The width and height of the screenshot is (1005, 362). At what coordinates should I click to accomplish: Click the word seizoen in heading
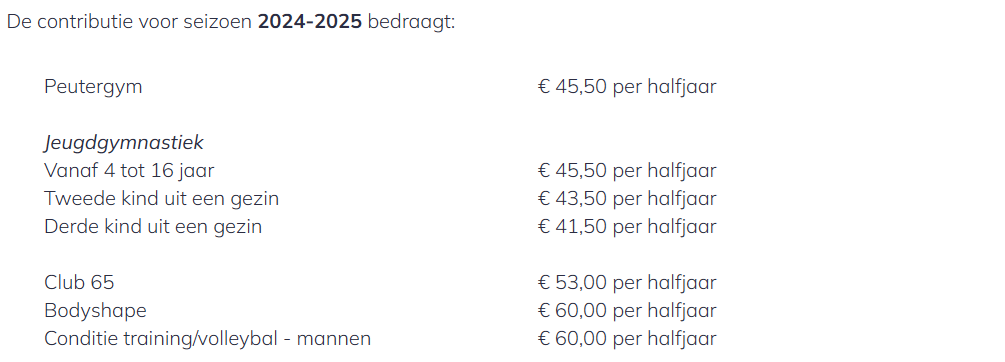(x=217, y=22)
